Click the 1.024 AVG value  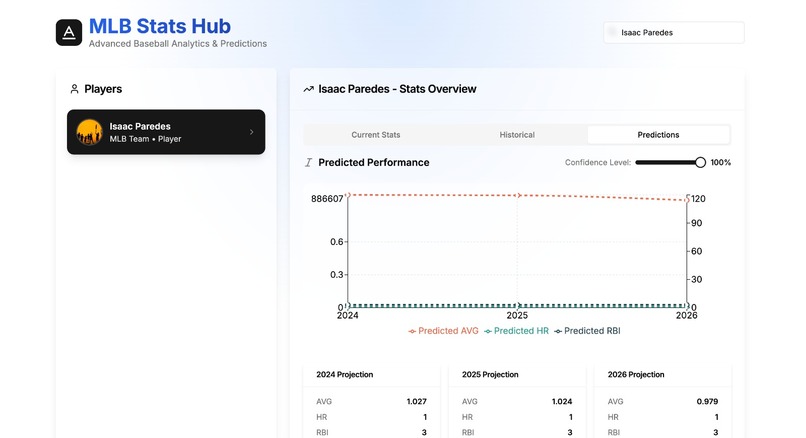point(562,402)
